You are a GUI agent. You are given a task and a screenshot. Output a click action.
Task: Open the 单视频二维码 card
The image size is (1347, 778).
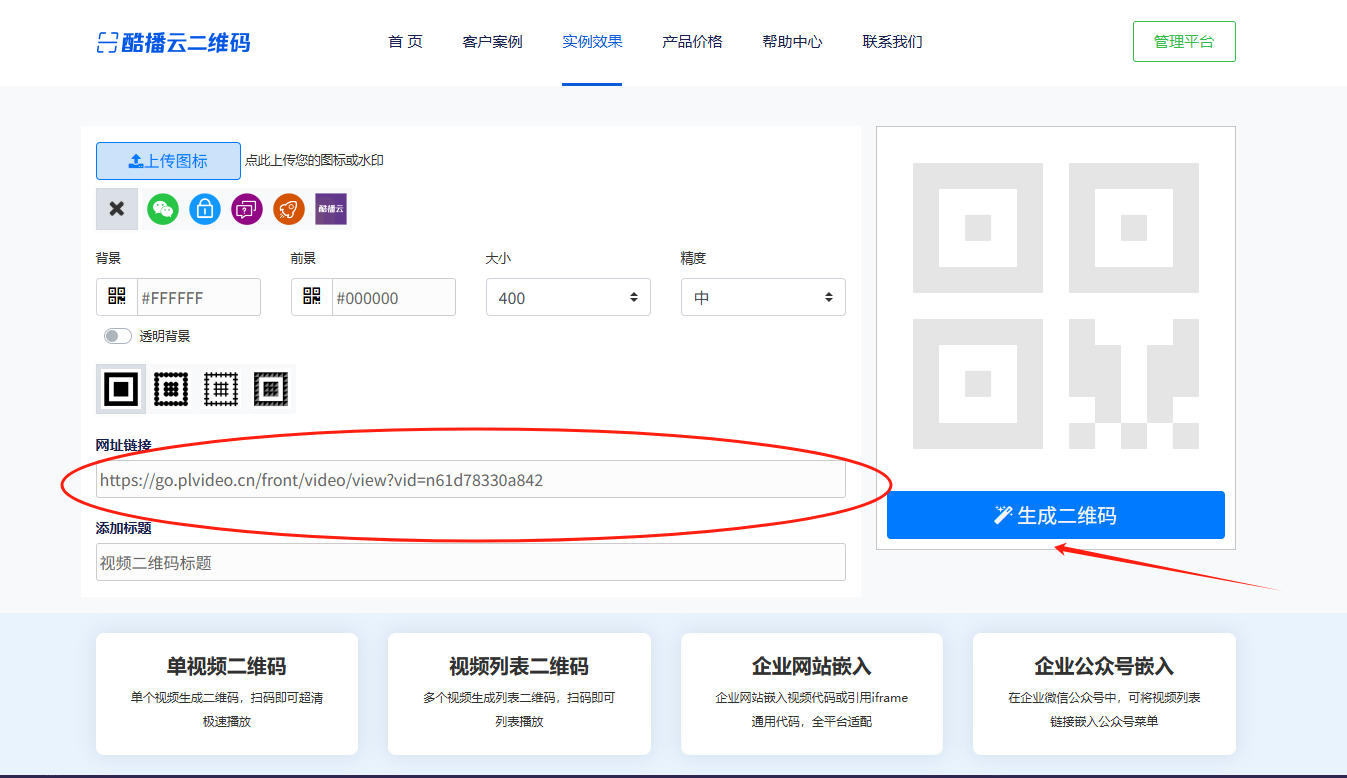pos(227,693)
